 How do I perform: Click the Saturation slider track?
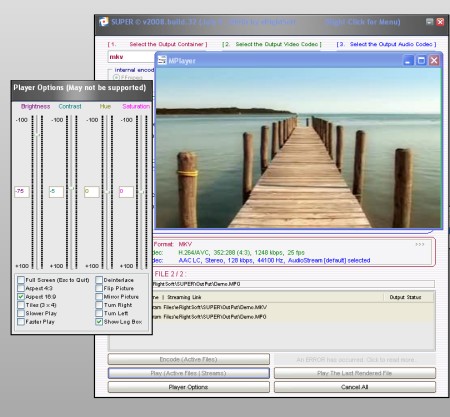tap(142, 192)
